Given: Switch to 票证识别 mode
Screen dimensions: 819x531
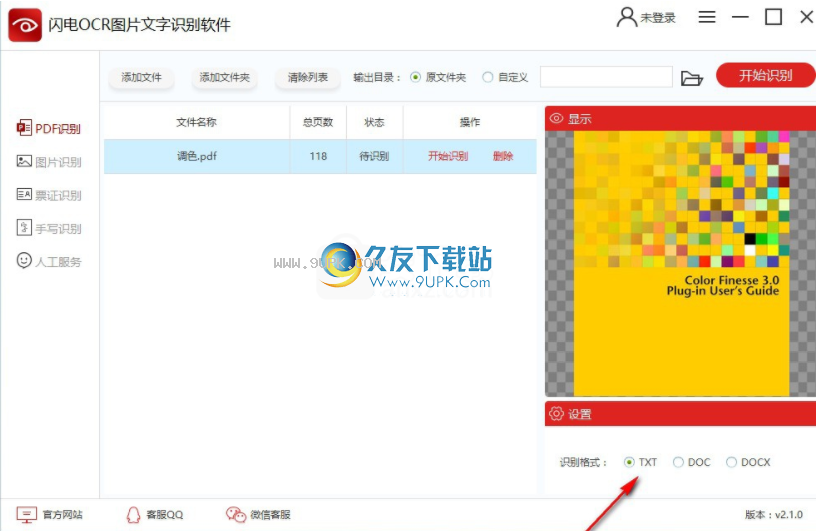Looking at the screenshot, I should tap(58, 195).
